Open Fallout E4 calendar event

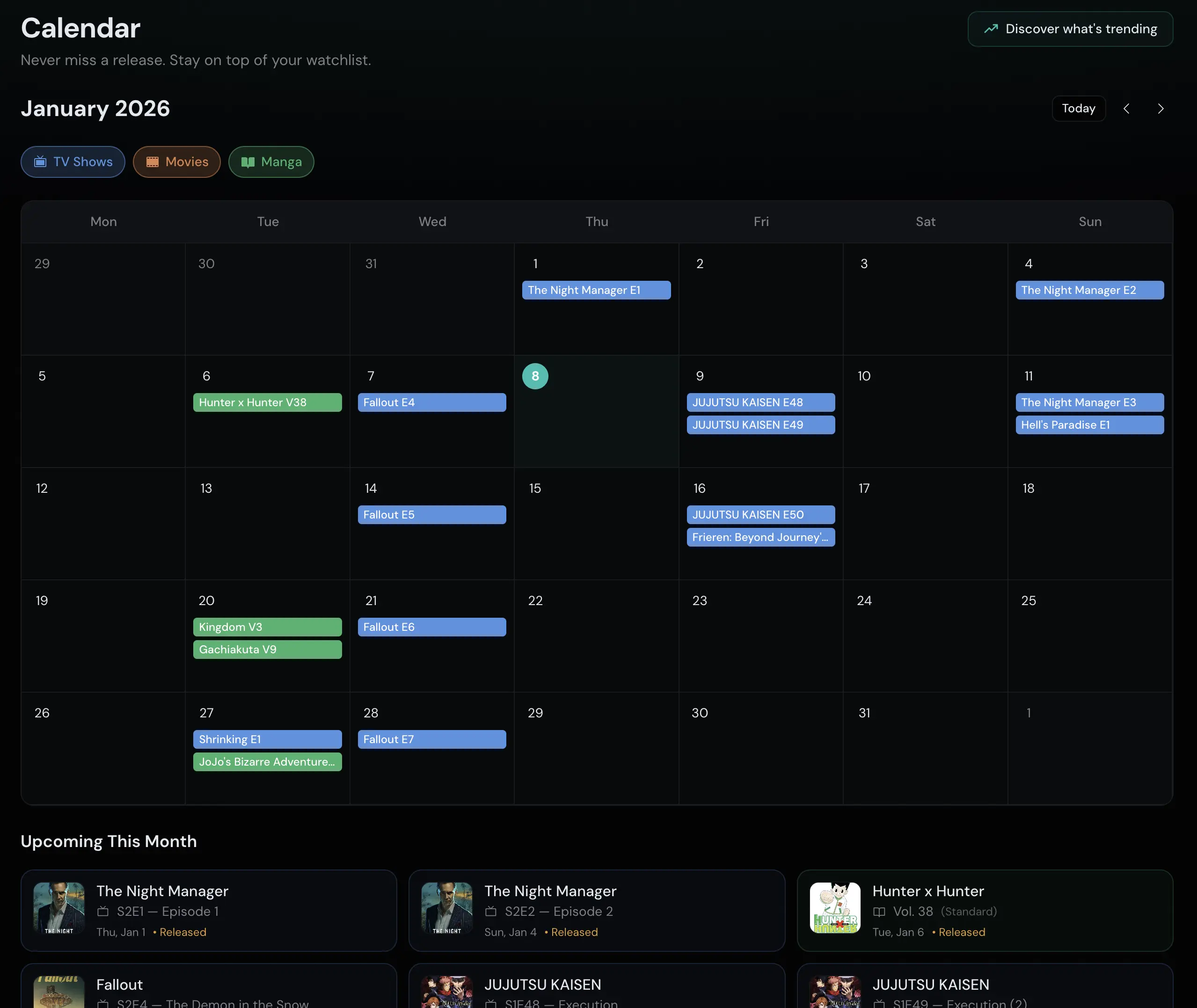(432, 402)
